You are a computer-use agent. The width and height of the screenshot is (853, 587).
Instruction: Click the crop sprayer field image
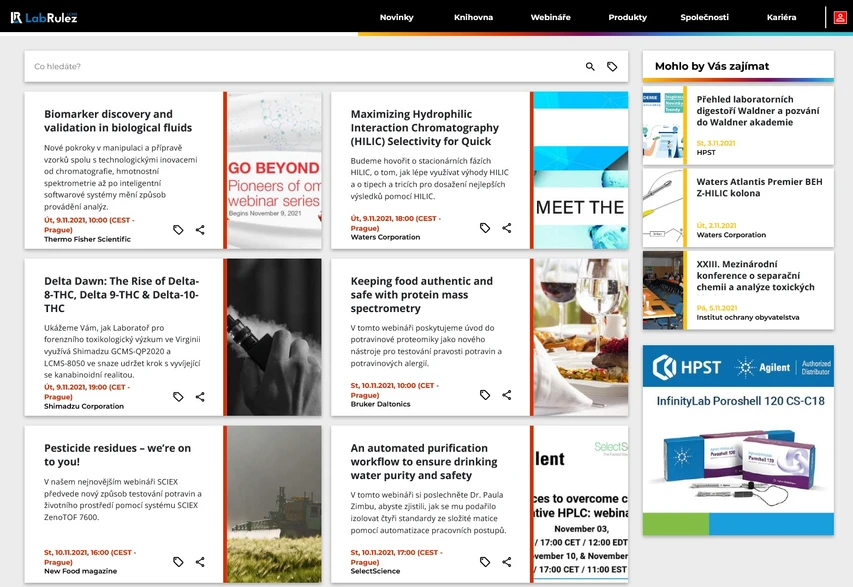click(274, 504)
